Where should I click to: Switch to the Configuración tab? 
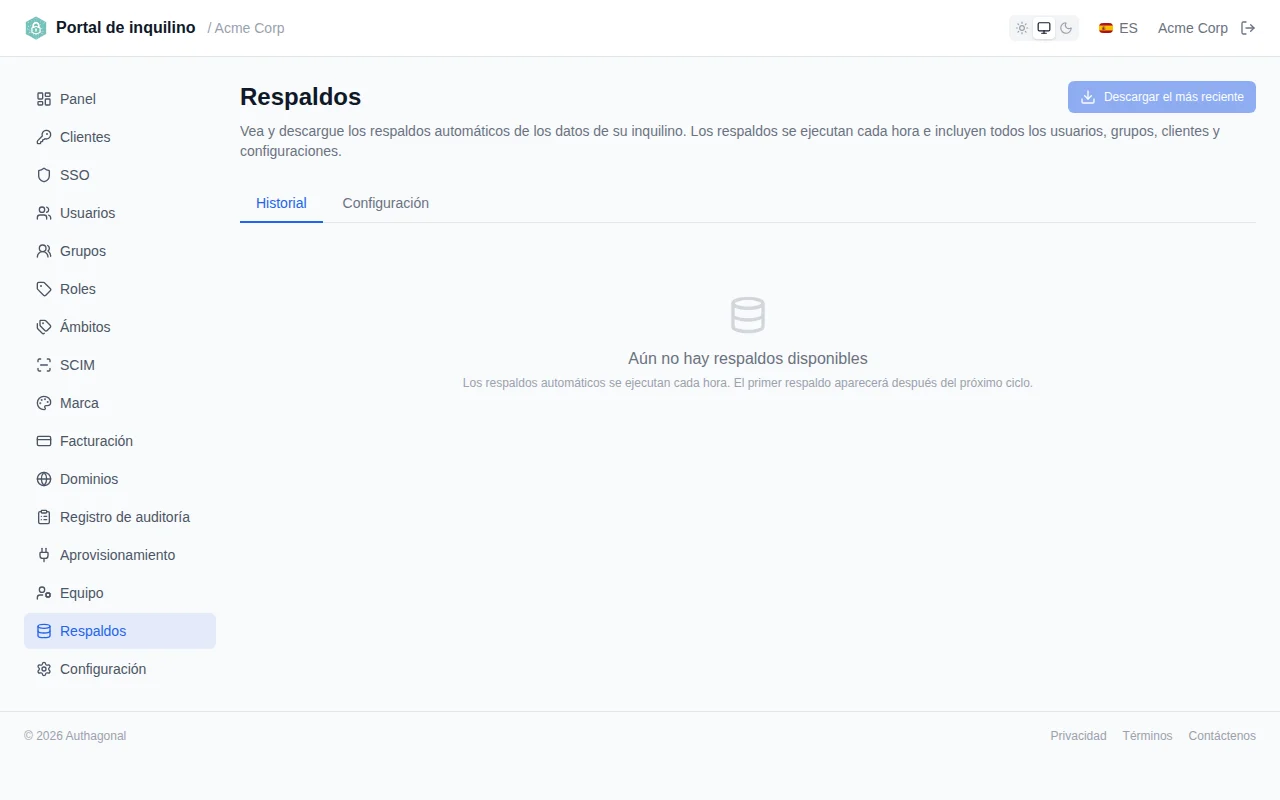click(386, 203)
